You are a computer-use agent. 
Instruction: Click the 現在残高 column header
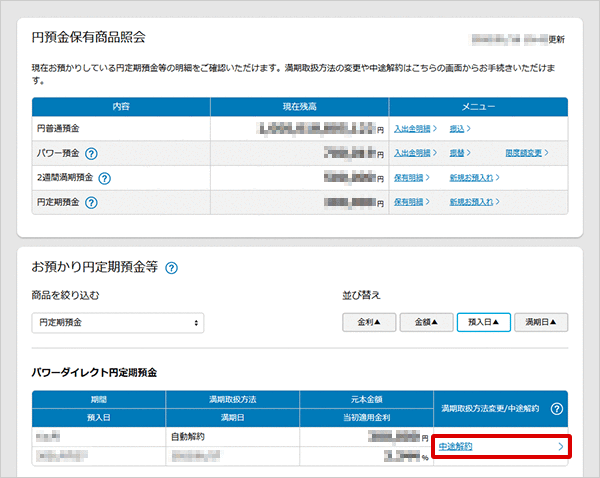tap(300, 106)
